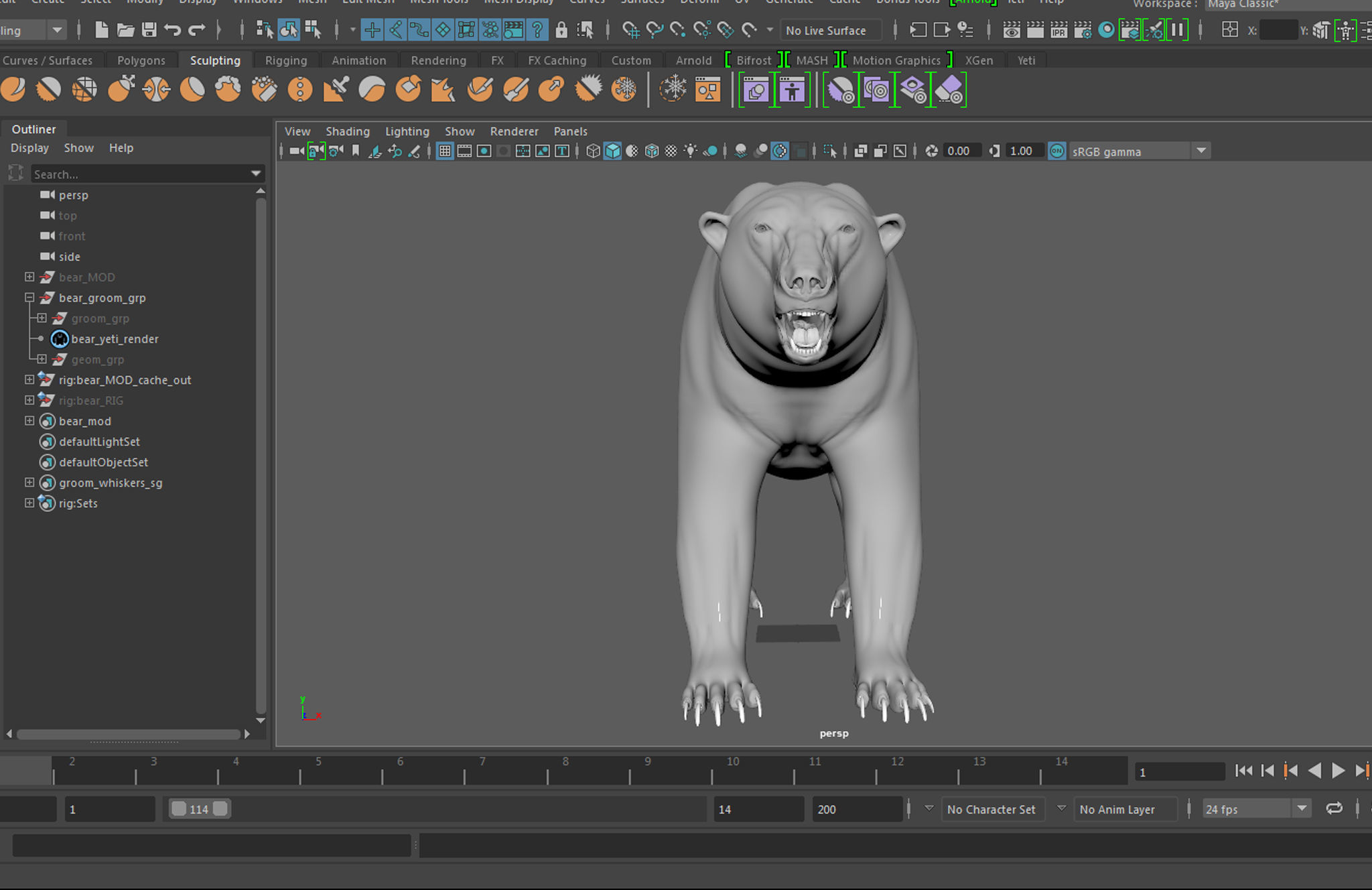The width and height of the screenshot is (1372, 890).
Task: Toggle the timeline loop playback button
Action: [1334, 809]
